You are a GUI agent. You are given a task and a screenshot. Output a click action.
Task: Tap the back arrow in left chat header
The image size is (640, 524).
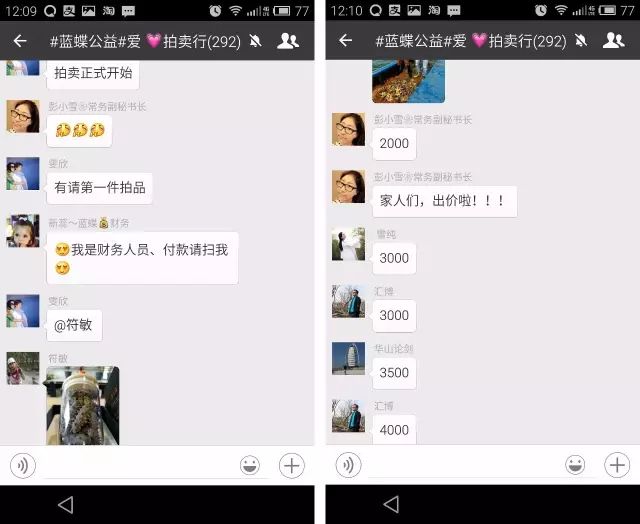20,40
